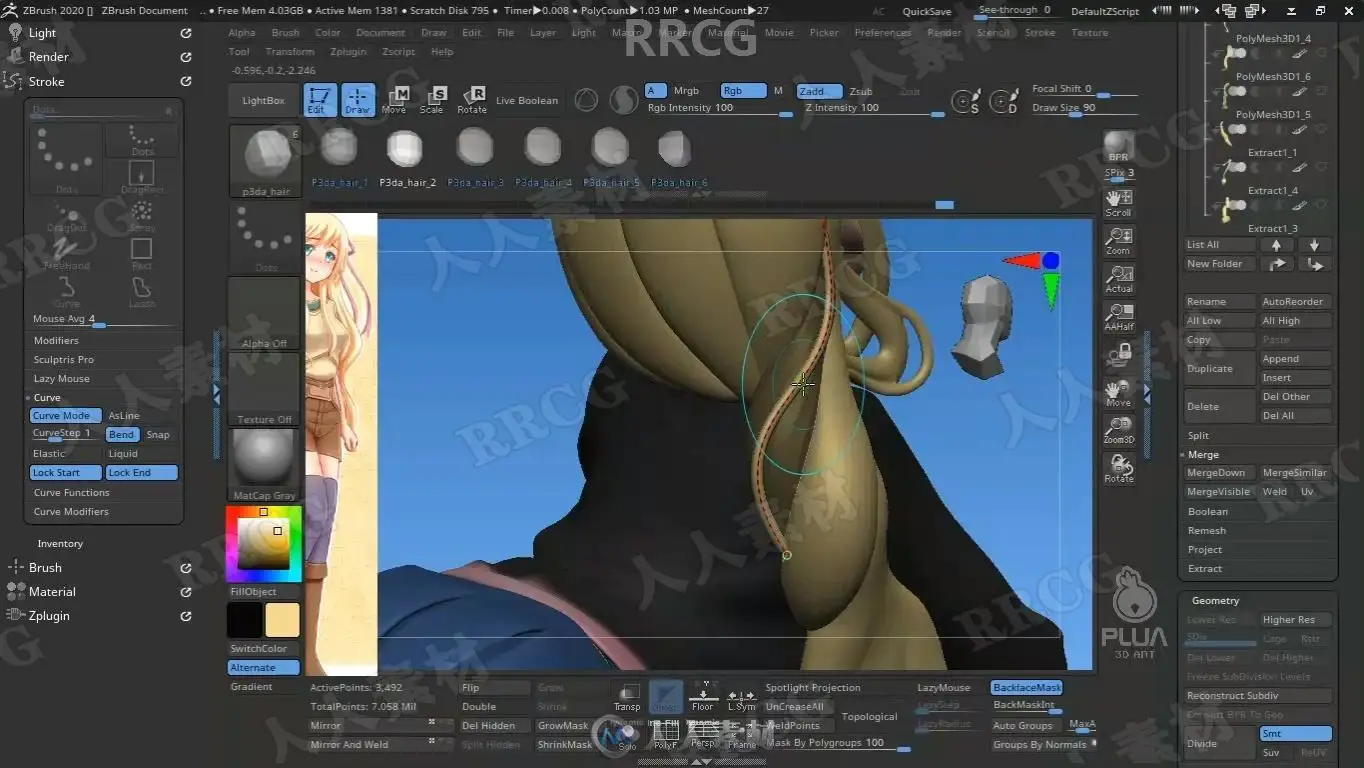The width and height of the screenshot is (1364, 768).
Task: Open the Texture Off selector
Action: tap(265, 390)
